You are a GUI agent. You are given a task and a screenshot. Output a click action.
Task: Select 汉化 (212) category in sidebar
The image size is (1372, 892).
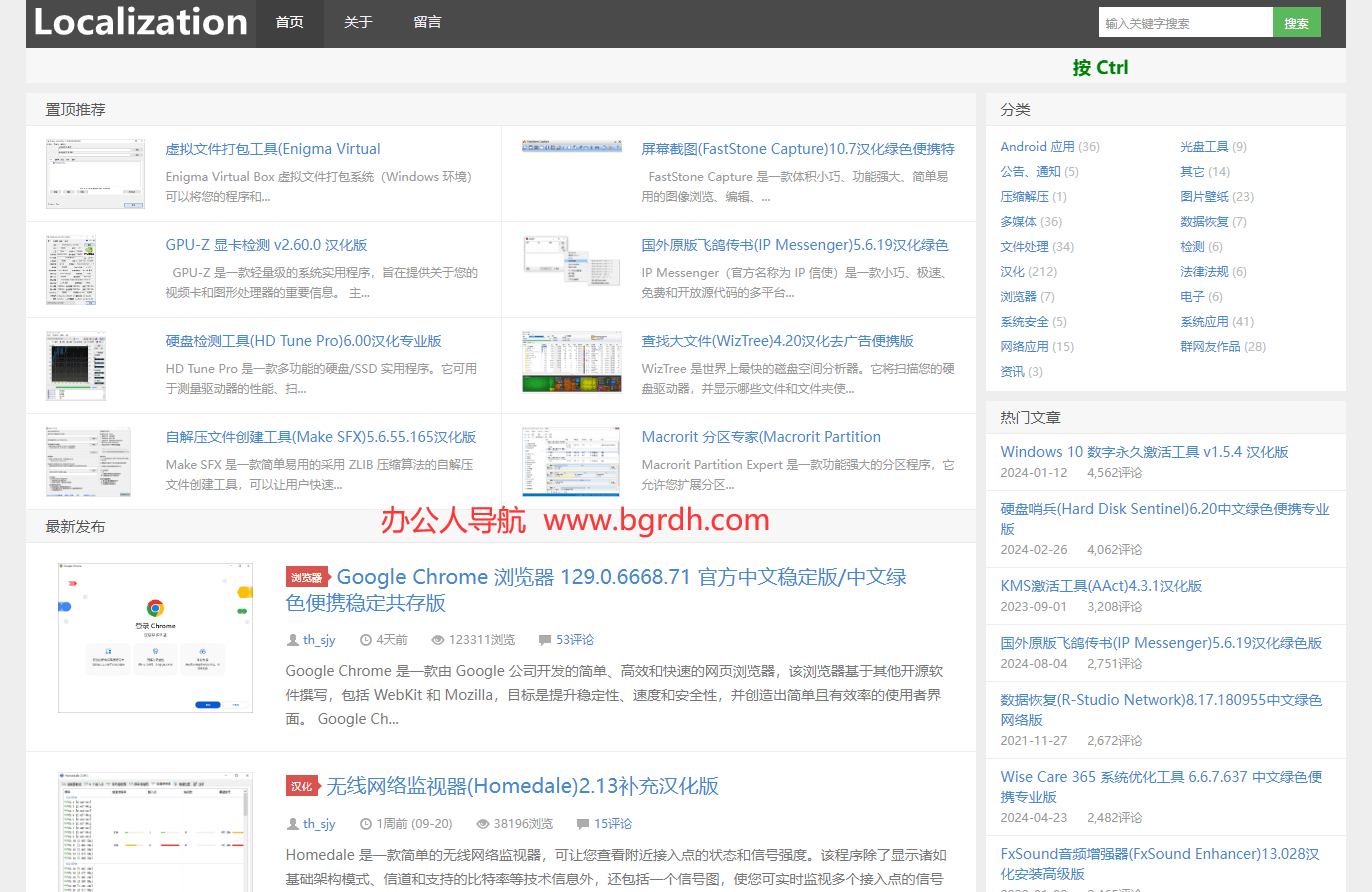pos(1012,272)
